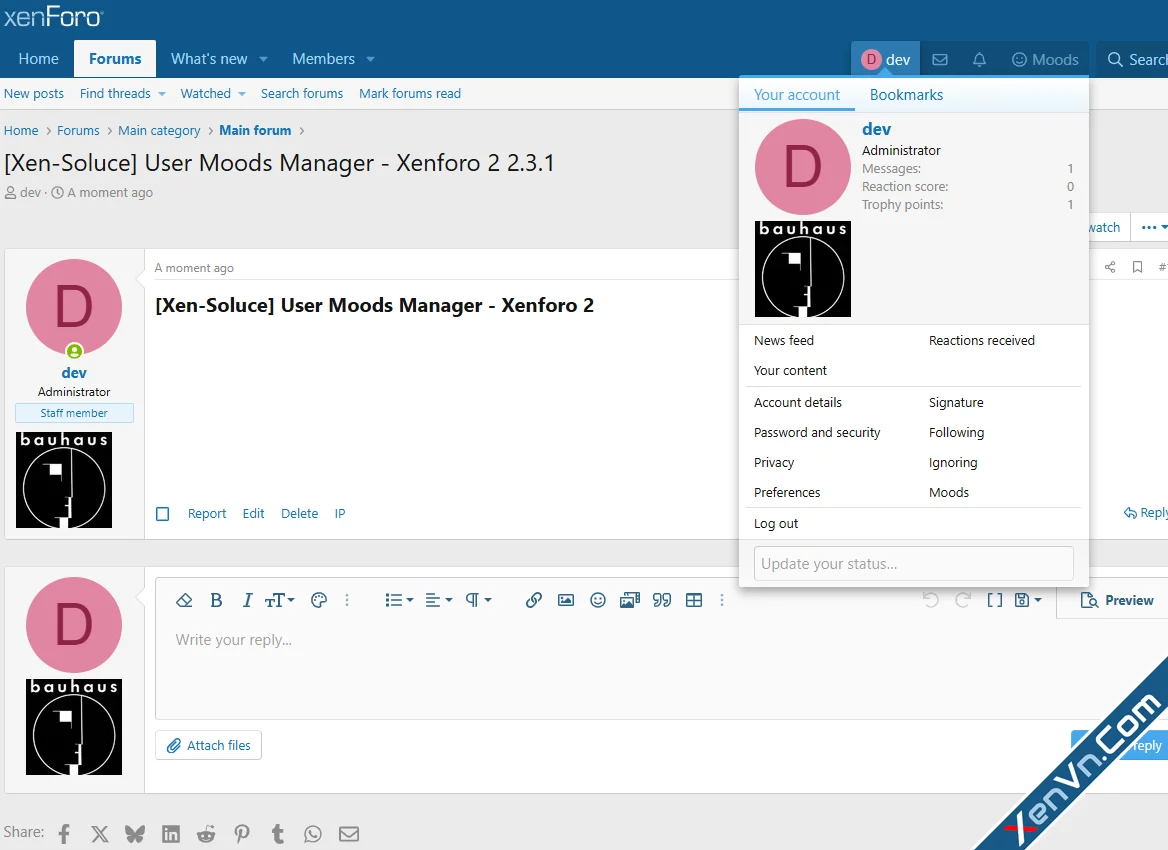Expand the What's new dropdown arrow
The height and width of the screenshot is (850, 1168).
(x=263, y=59)
